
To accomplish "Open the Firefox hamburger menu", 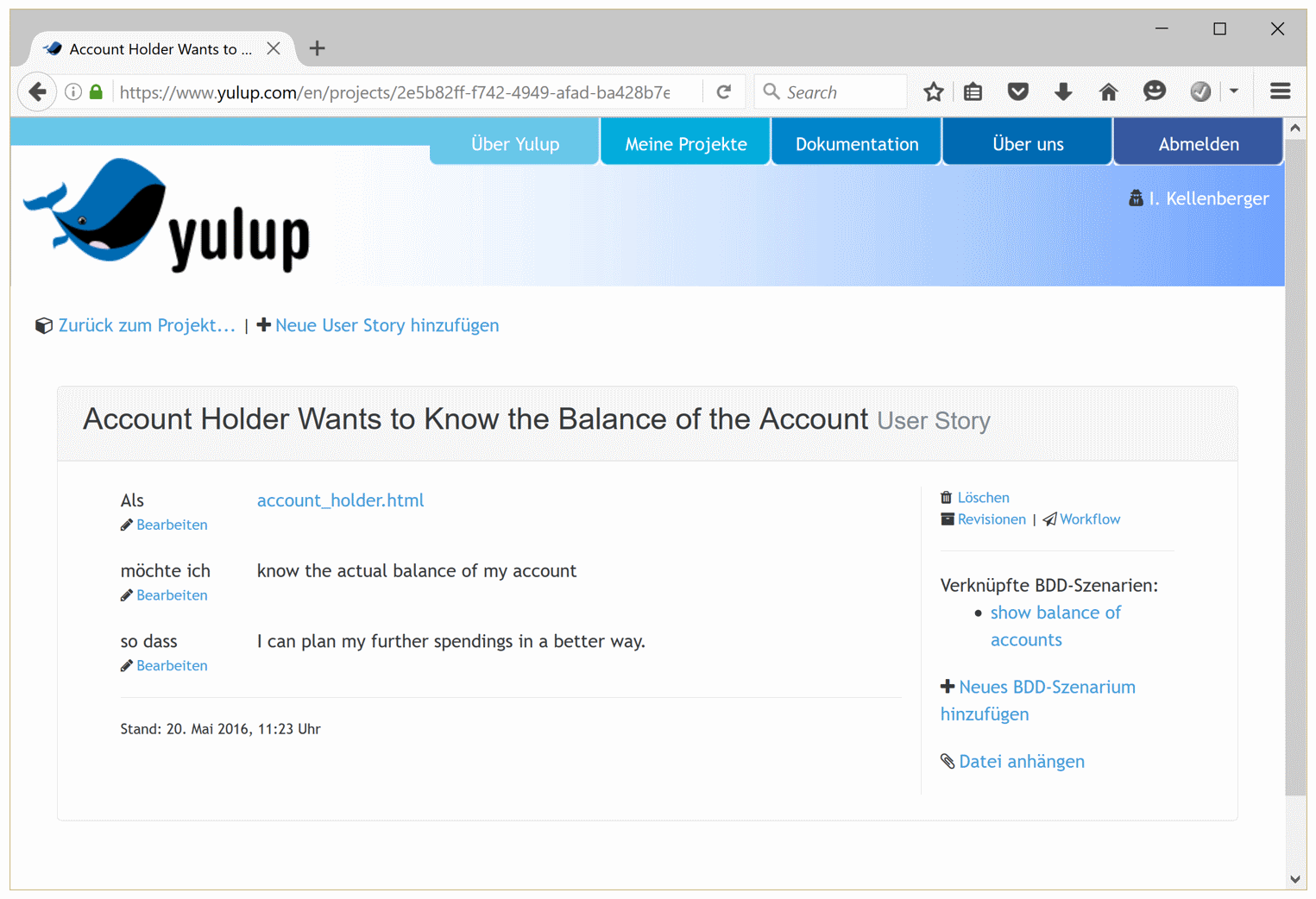I will (x=1281, y=91).
